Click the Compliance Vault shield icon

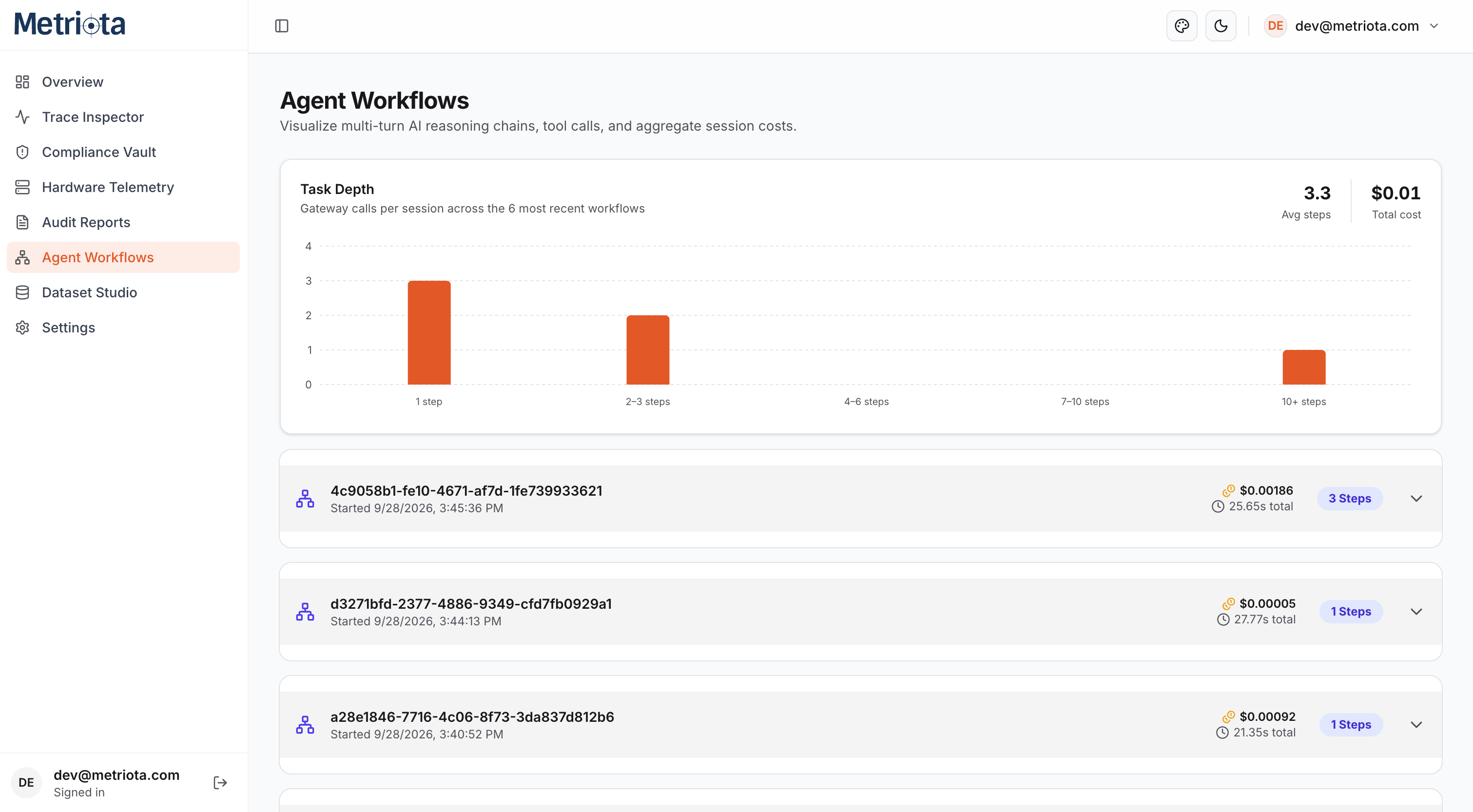pos(22,152)
